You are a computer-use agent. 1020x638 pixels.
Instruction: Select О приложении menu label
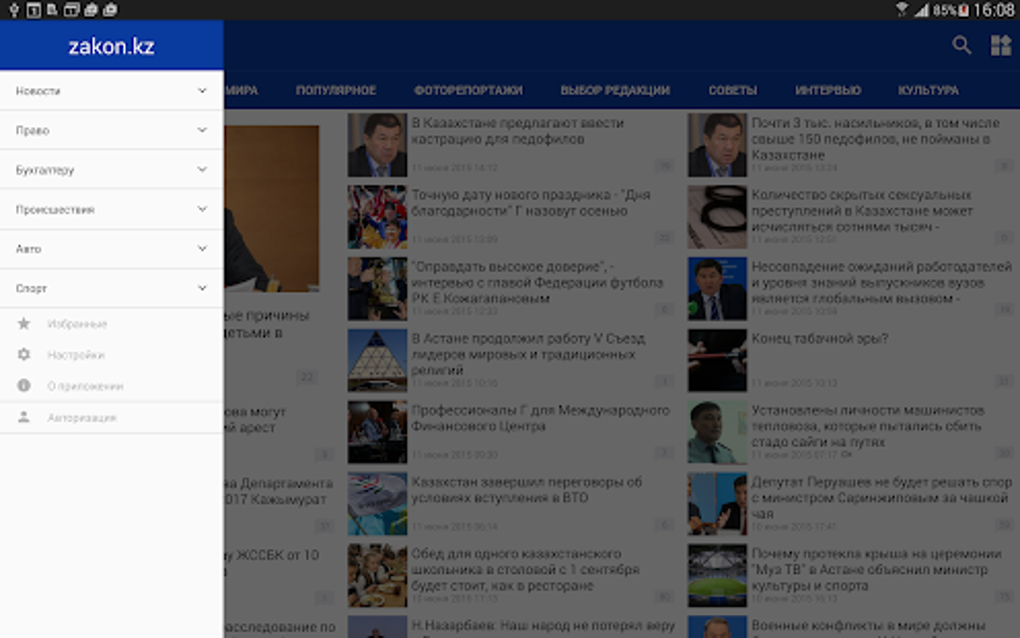point(85,386)
